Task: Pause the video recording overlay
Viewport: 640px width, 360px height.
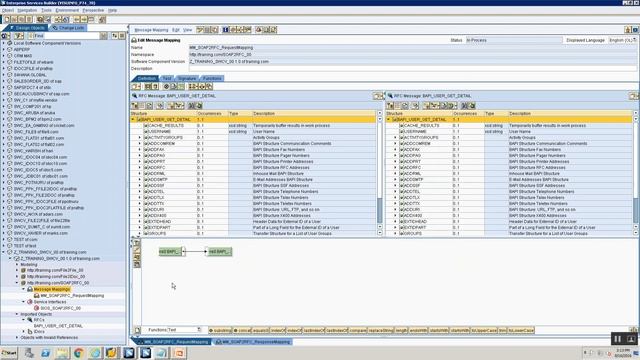Action: point(618,339)
